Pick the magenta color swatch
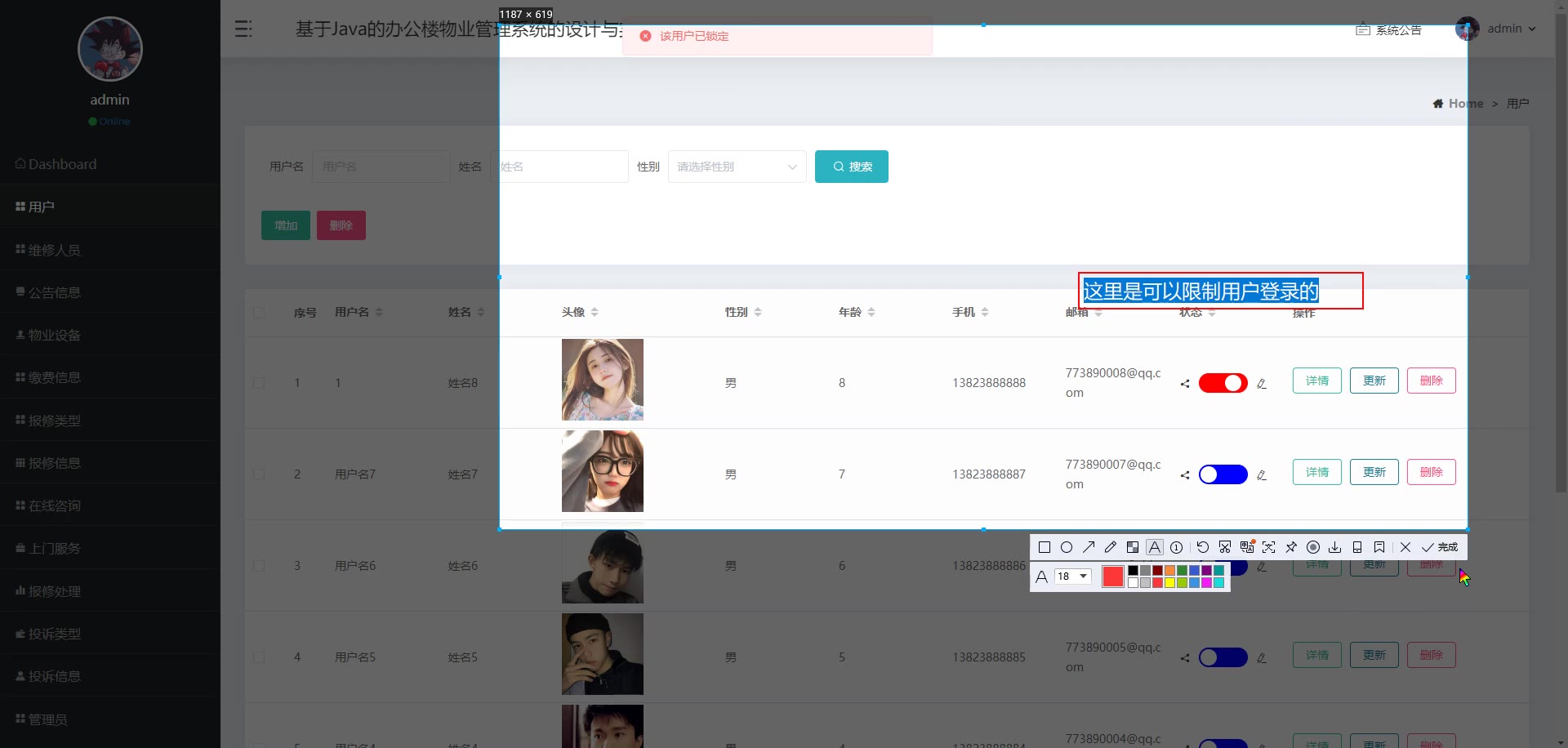Image resolution: width=1568 pixels, height=748 pixels. (x=1206, y=583)
